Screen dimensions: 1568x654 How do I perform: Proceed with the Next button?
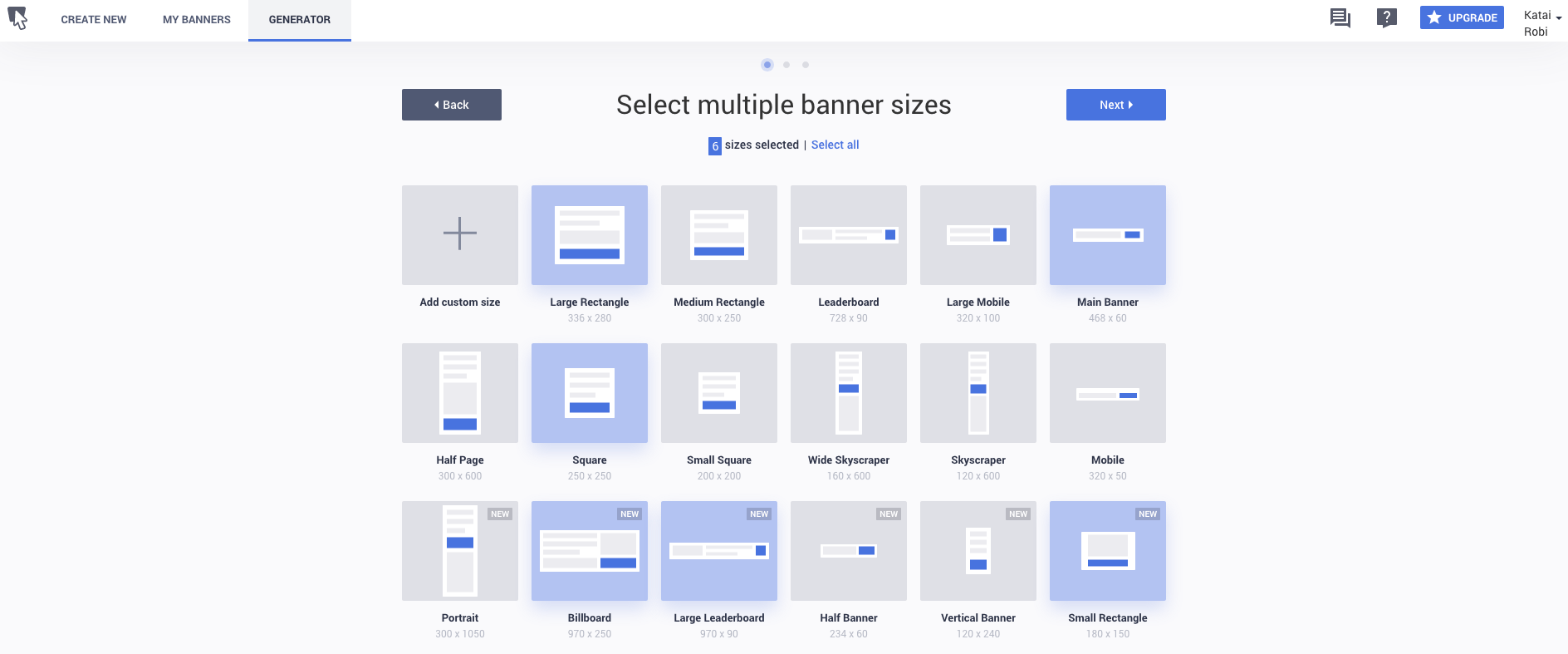(1116, 105)
